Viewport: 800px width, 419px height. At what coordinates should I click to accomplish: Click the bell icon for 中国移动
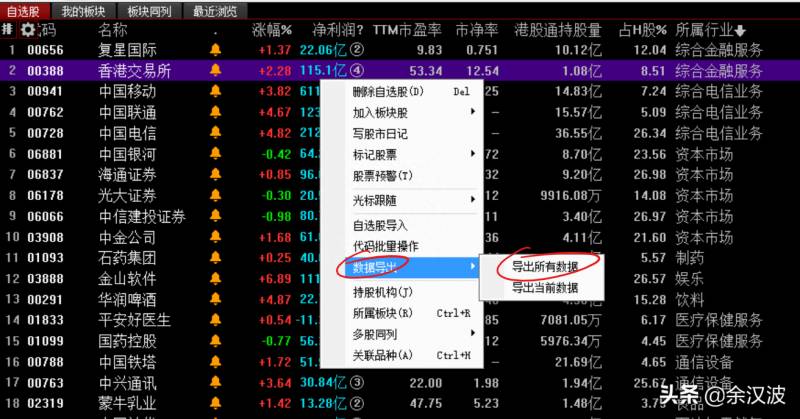click(215, 91)
